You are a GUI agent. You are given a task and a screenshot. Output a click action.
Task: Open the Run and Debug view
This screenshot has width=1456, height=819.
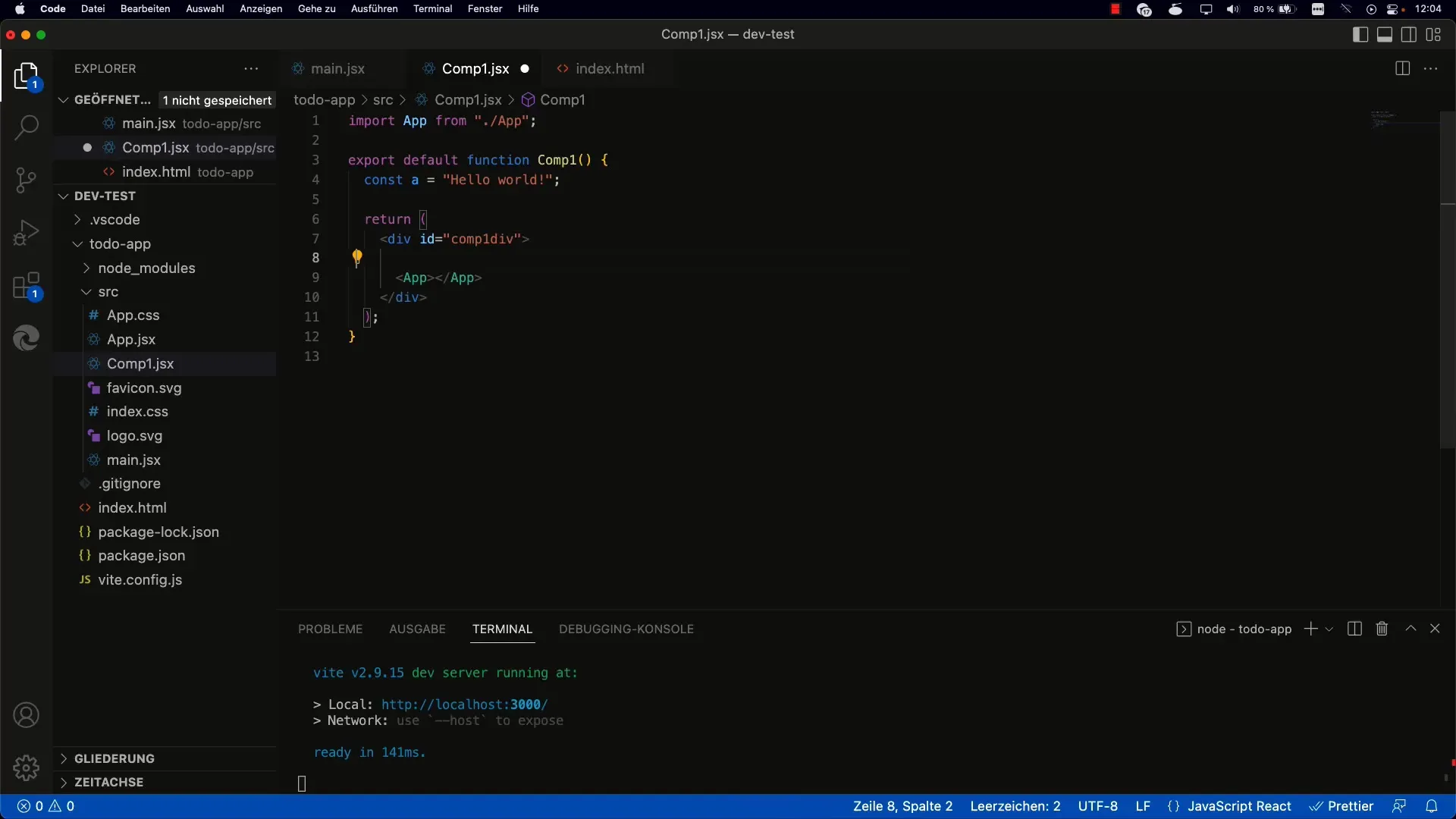tap(27, 233)
